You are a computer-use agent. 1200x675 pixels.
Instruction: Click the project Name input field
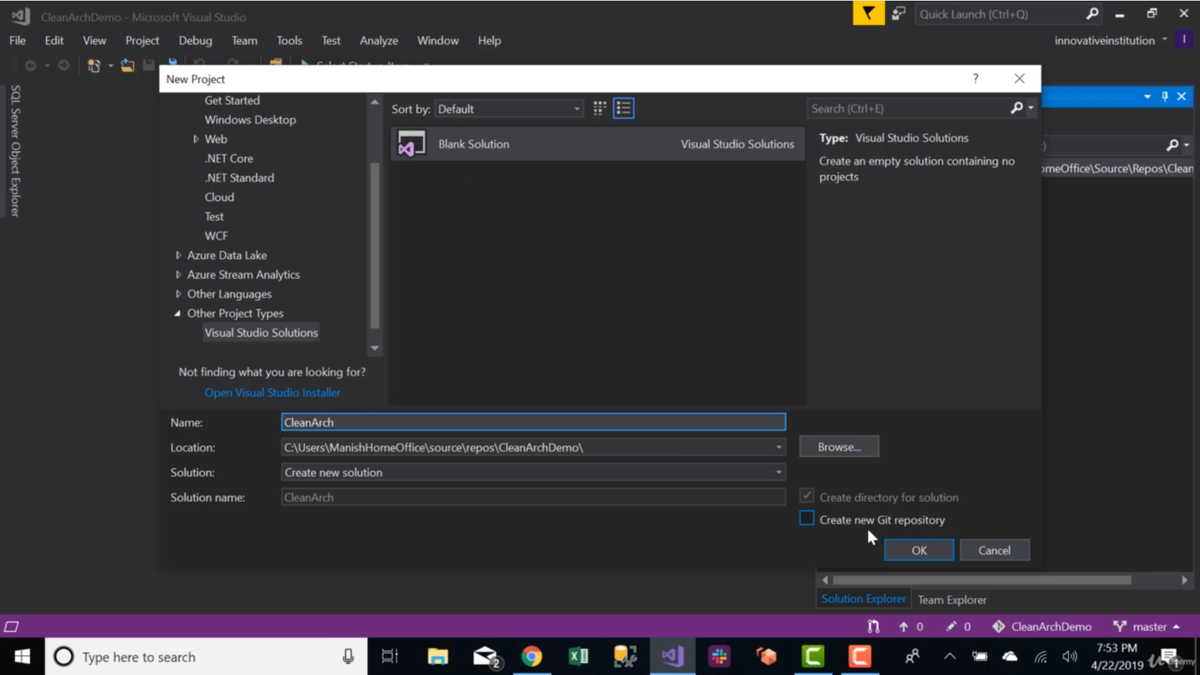pos(533,422)
